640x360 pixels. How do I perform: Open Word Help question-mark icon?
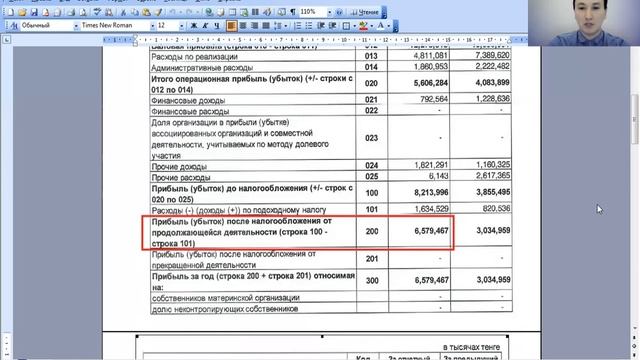click(x=339, y=12)
